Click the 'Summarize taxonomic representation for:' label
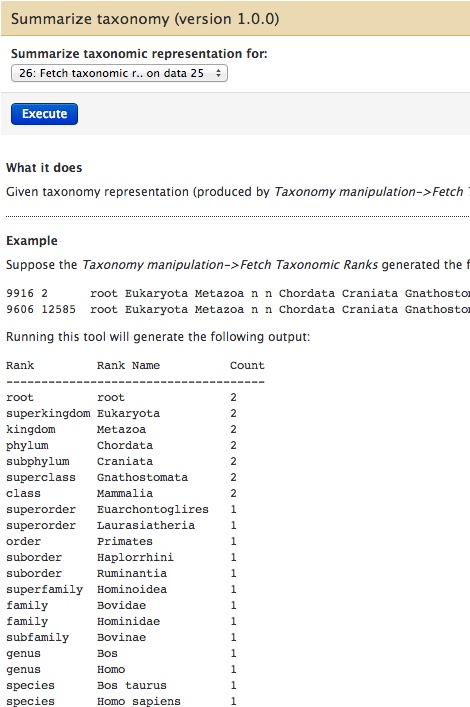This screenshot has height=707, width=470. point(139,54)
